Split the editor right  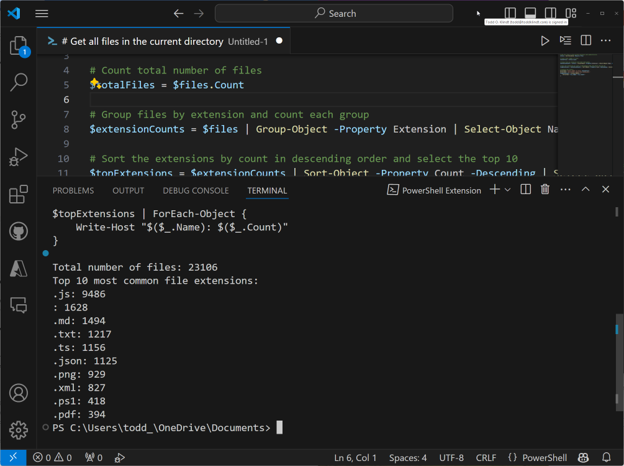[x=586, y=41]
